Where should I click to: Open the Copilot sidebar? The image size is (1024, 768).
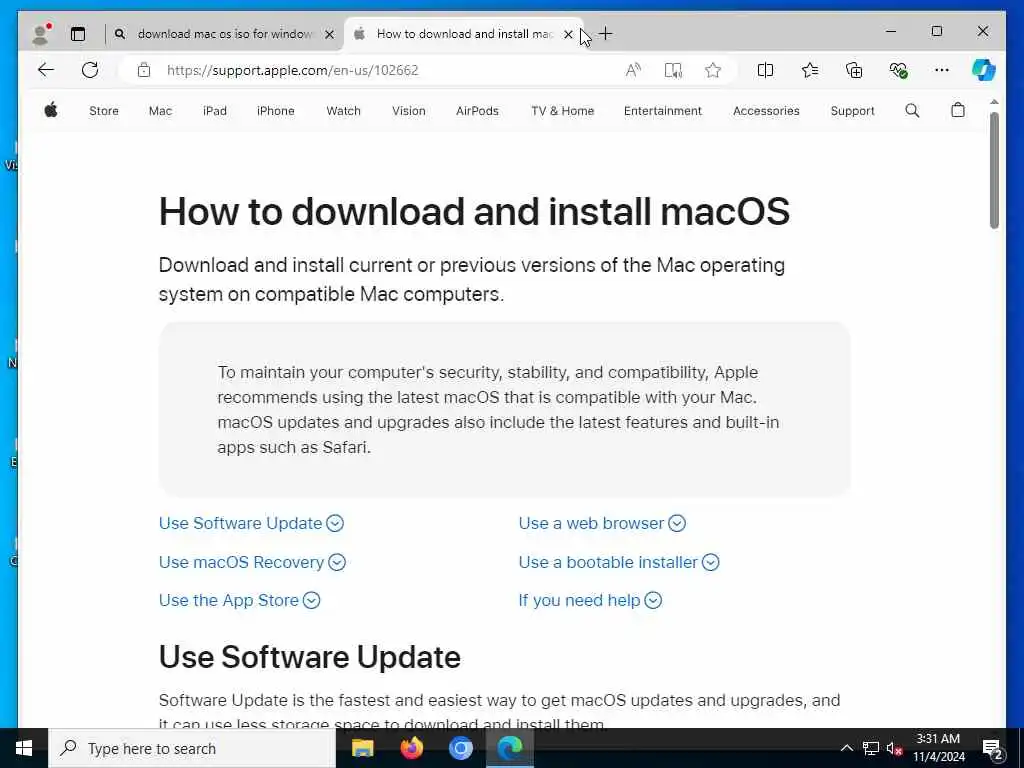pos(983,70)
